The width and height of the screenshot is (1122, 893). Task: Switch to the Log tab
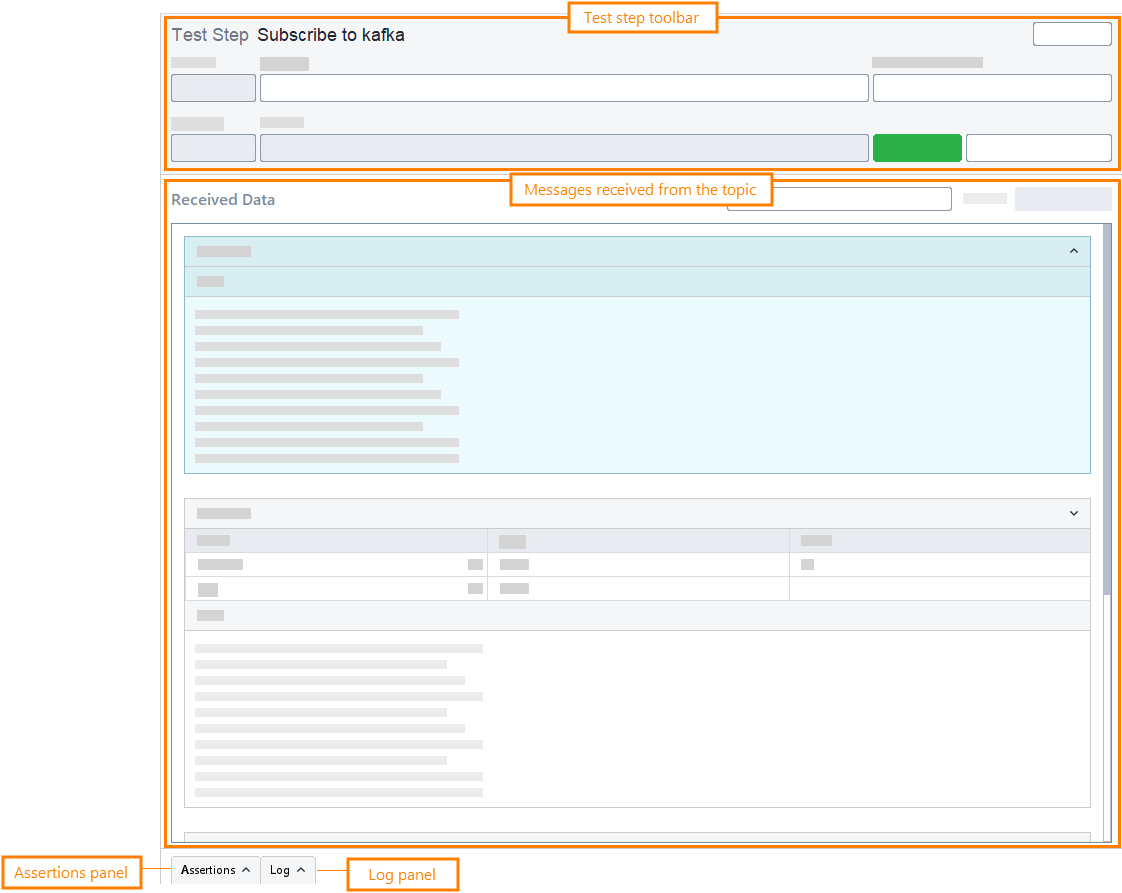281,869
